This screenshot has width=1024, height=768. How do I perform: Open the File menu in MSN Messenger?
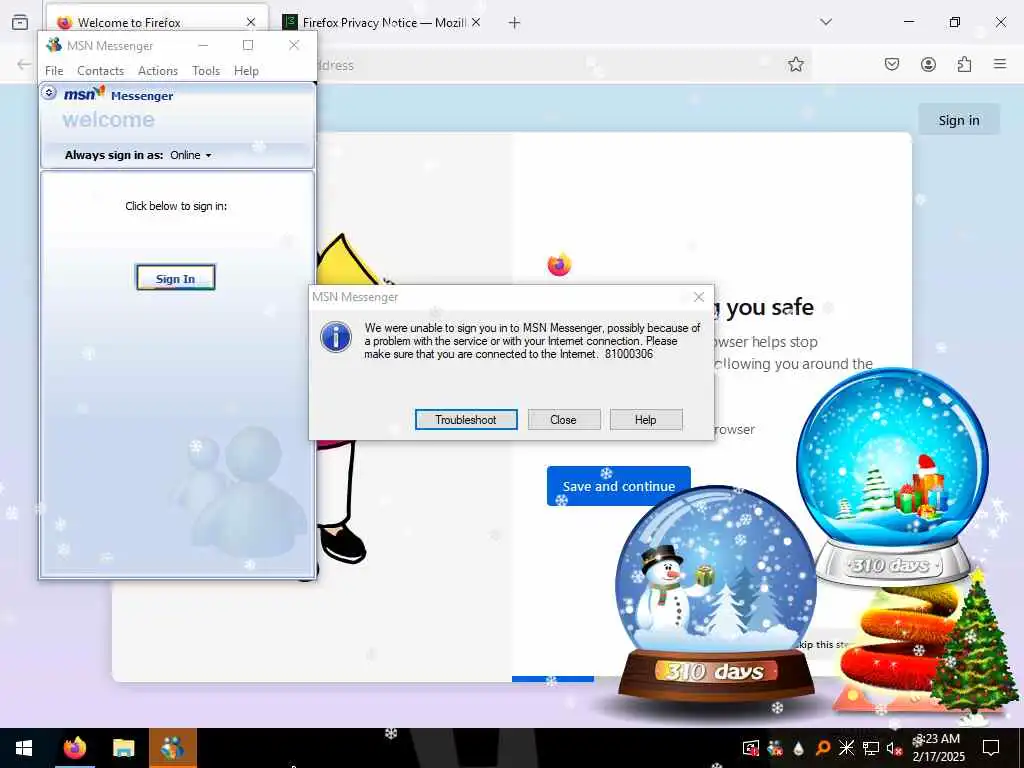click(54, 71)
